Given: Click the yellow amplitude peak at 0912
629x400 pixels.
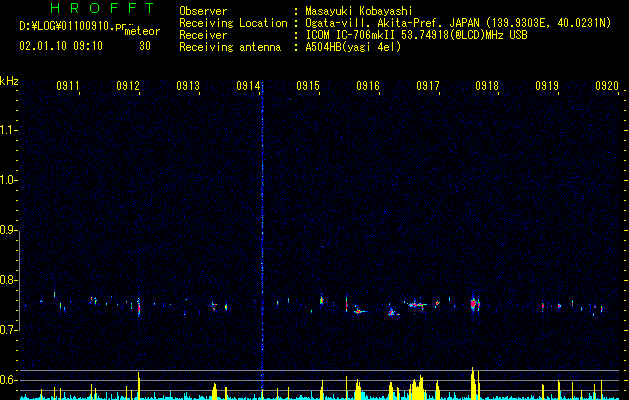Looking at the screenshot, I should click(x=139, y=386).
